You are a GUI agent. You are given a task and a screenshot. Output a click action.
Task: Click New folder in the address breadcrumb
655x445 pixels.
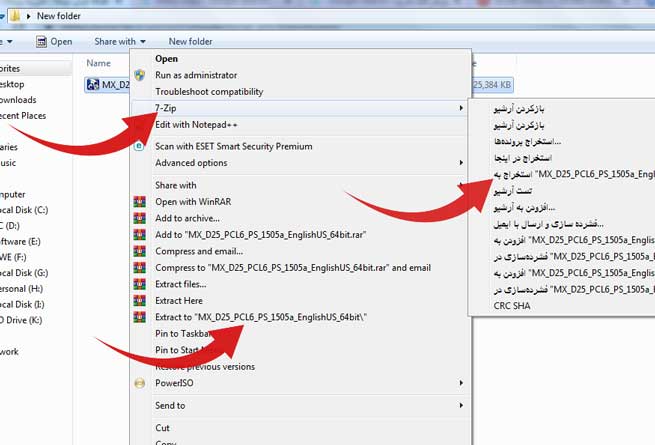tap(58, 16)
